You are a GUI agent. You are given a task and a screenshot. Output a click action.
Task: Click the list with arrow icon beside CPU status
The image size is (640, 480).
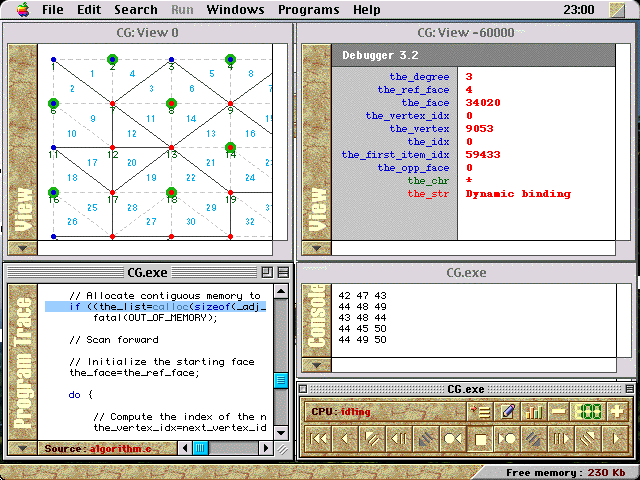(480, 411)
